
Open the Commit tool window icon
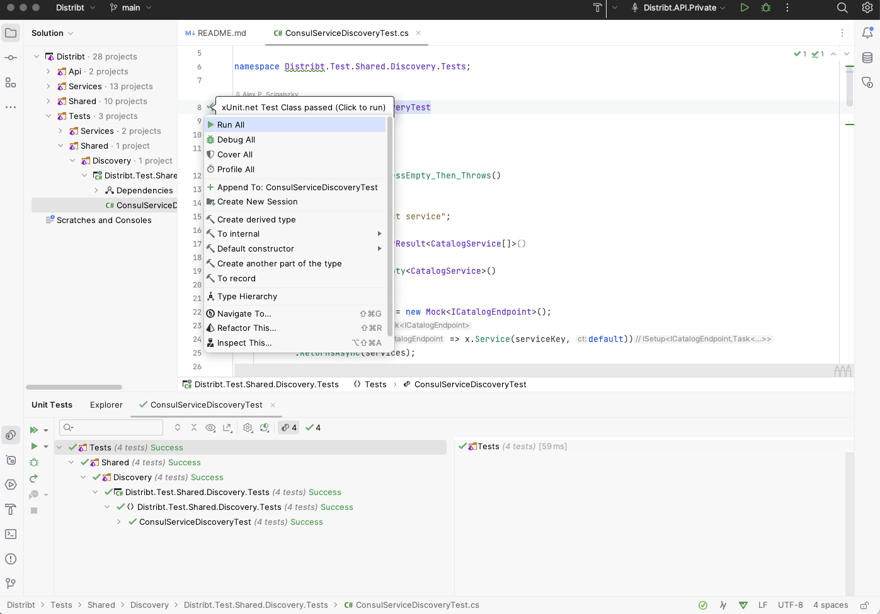[x=11, y=58]
